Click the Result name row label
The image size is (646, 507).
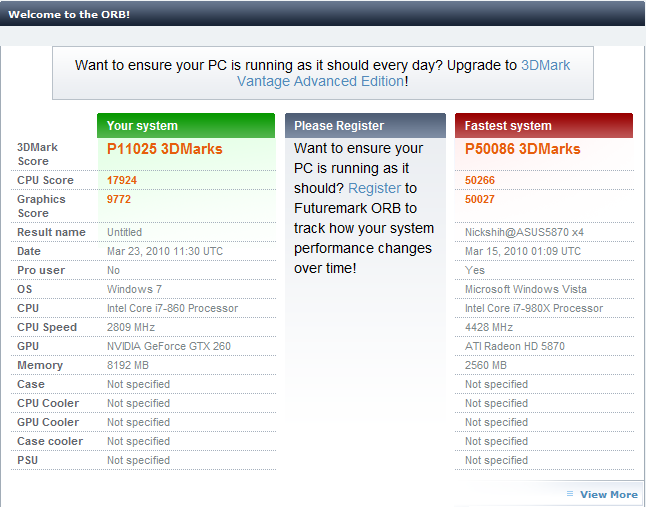coord(51,232)
